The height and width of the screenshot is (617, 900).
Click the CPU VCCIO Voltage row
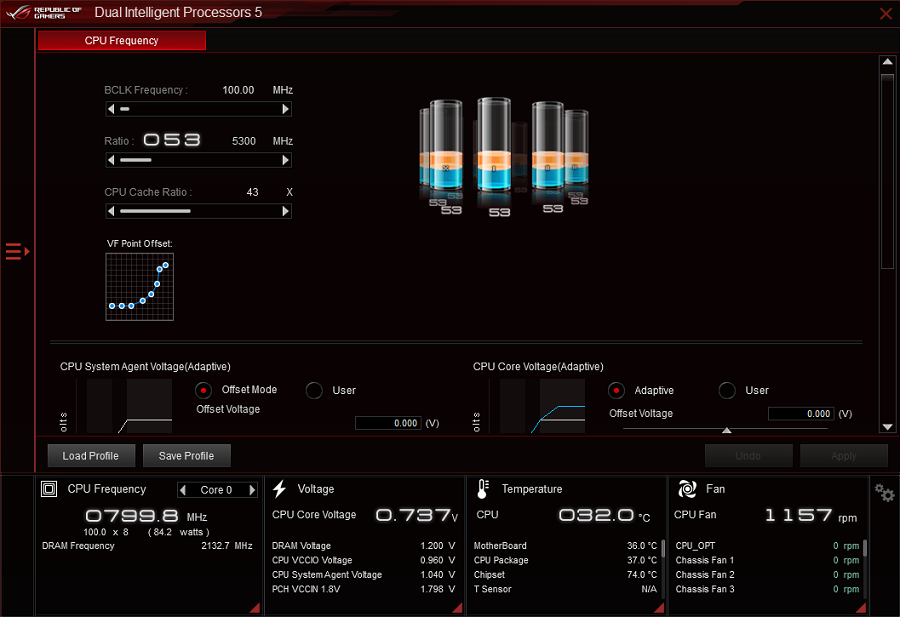click(363, 560)
